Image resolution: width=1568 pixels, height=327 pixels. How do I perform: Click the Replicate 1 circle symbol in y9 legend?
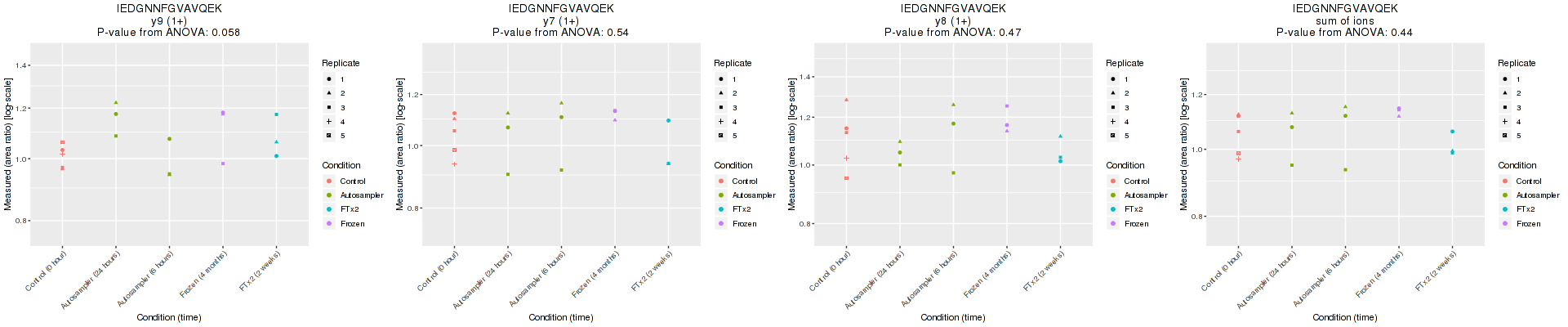point(328,79)
